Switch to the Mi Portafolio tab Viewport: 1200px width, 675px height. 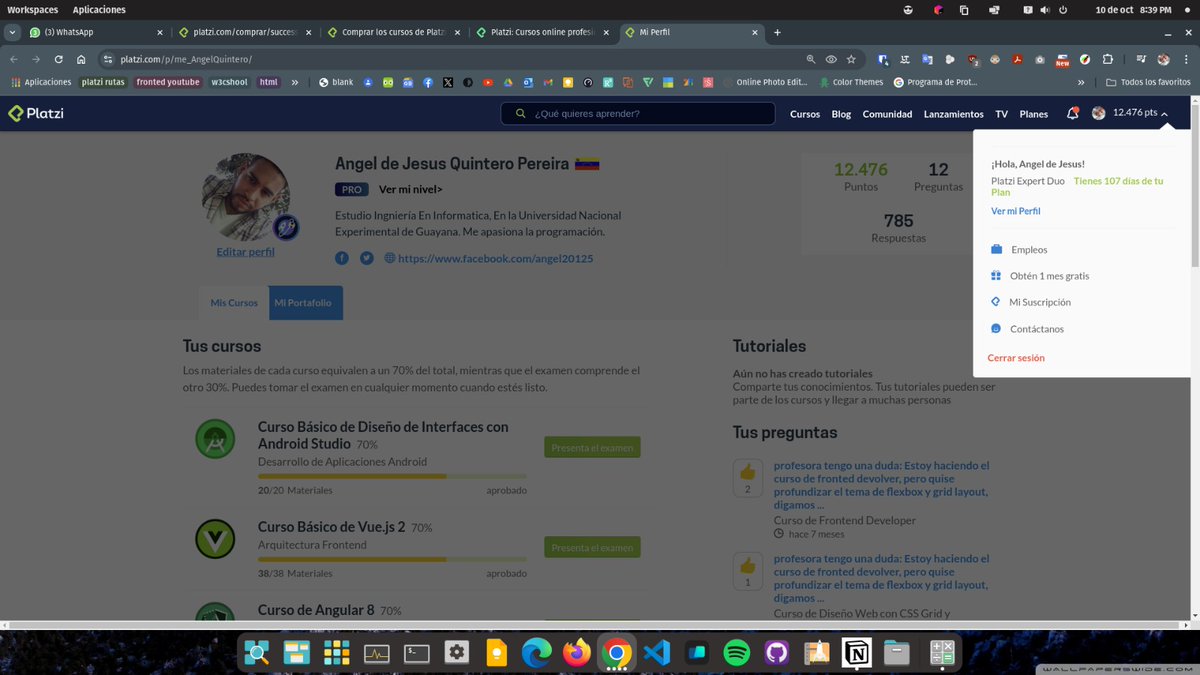pyautogui.click(x=306, y=303)
